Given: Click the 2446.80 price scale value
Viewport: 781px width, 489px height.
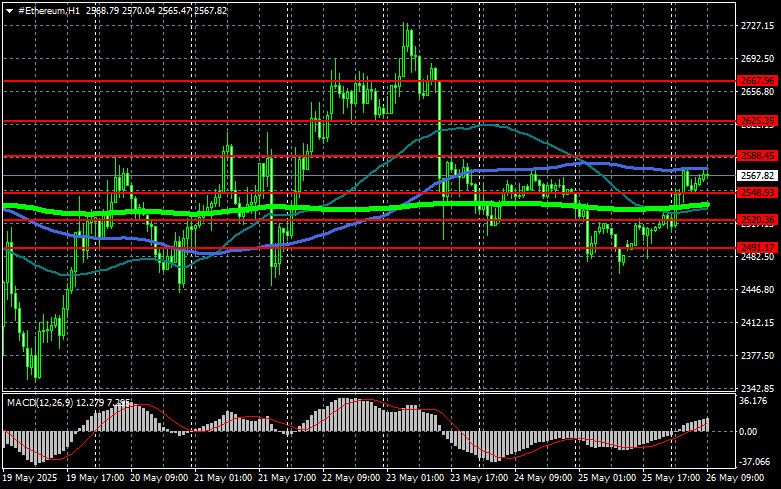Looking at the screenshot, I should tap(757, 290).
